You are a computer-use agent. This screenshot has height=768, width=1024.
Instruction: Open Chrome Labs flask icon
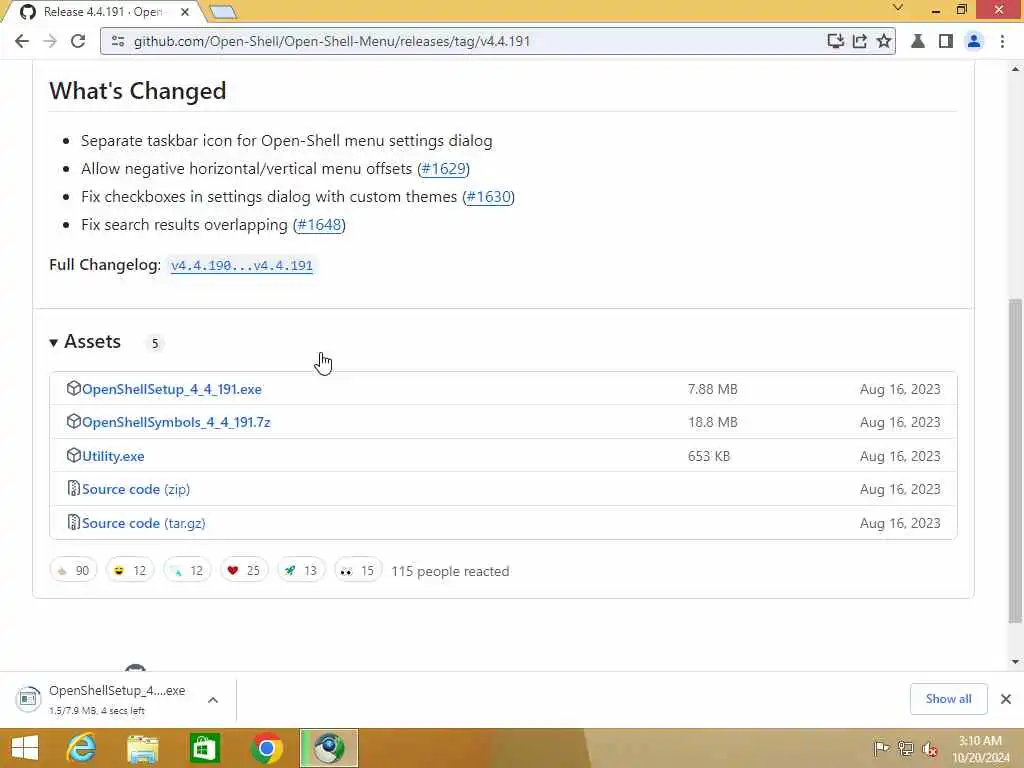click(x=918, y=41)
